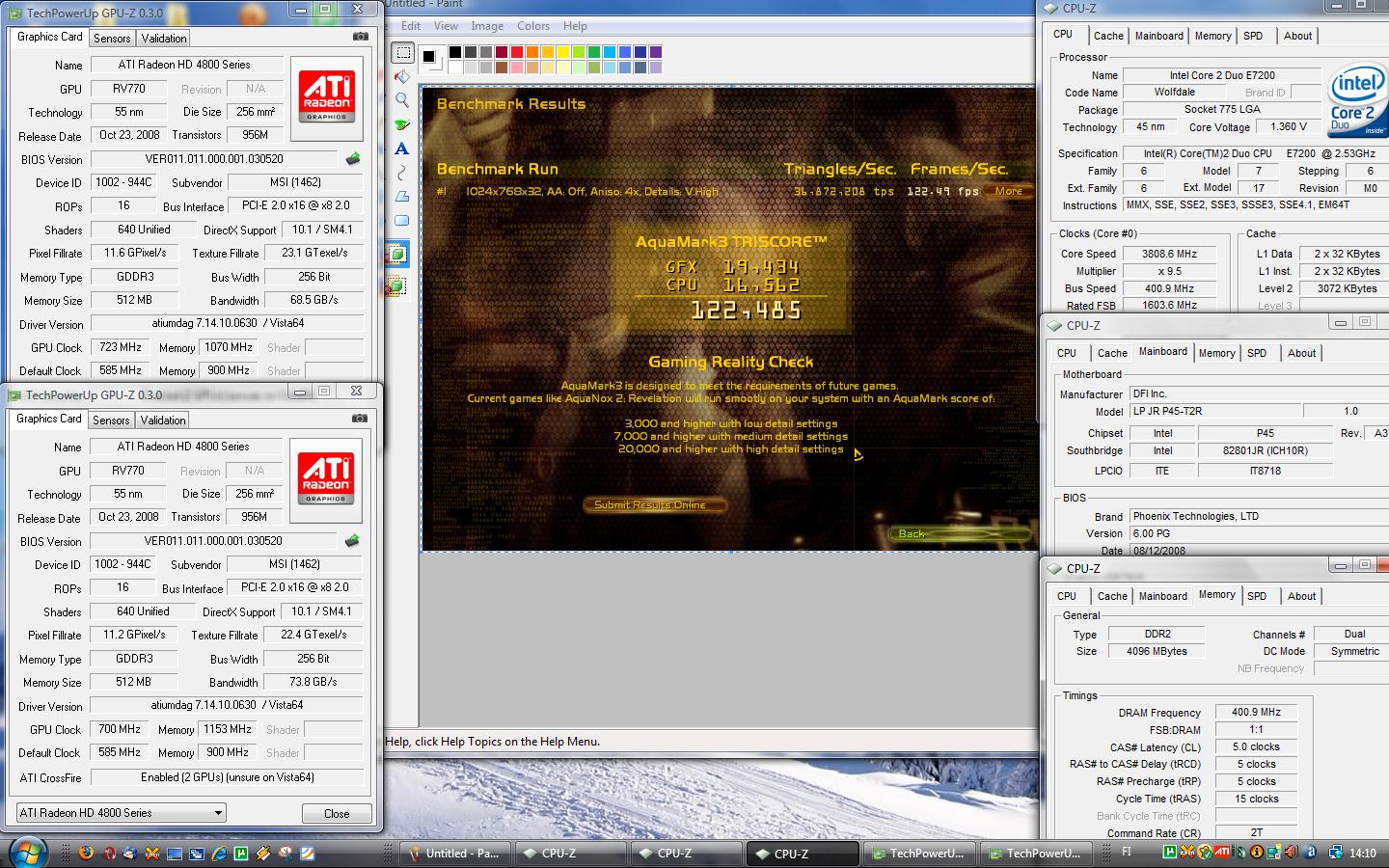The height and width of the screenshot is (868, 1389).
Task: Open the Sensors tab in upper GPU-Z window
Action: click(x=112, y=39)
